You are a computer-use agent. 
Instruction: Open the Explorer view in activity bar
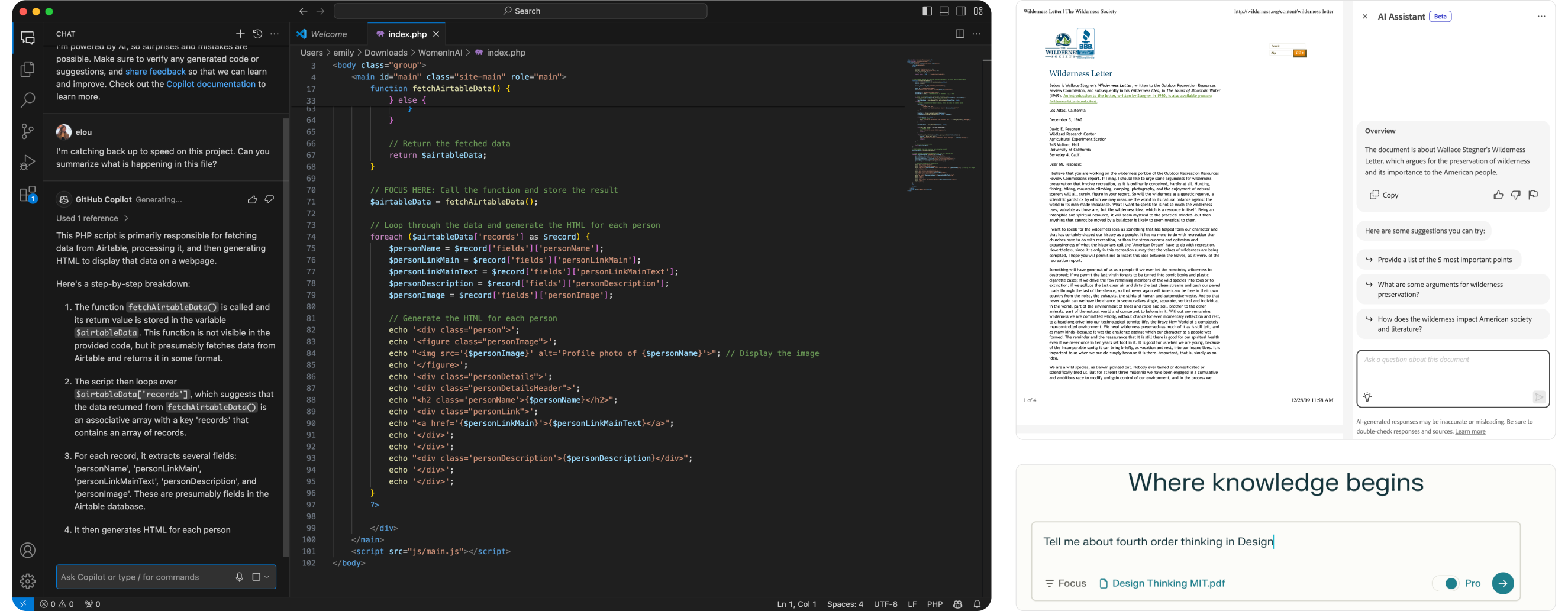27,69
